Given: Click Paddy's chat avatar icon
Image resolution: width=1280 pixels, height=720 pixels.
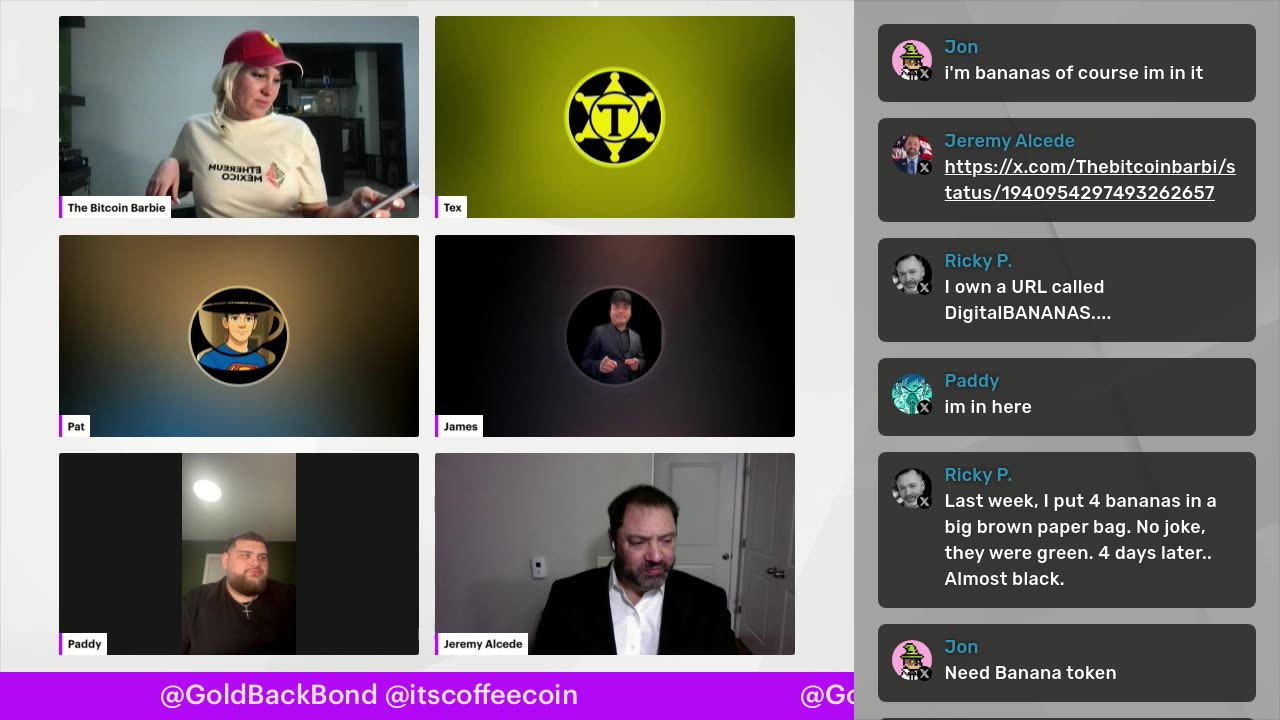Looking at the screenshot, I should click(x=912, y=395).
